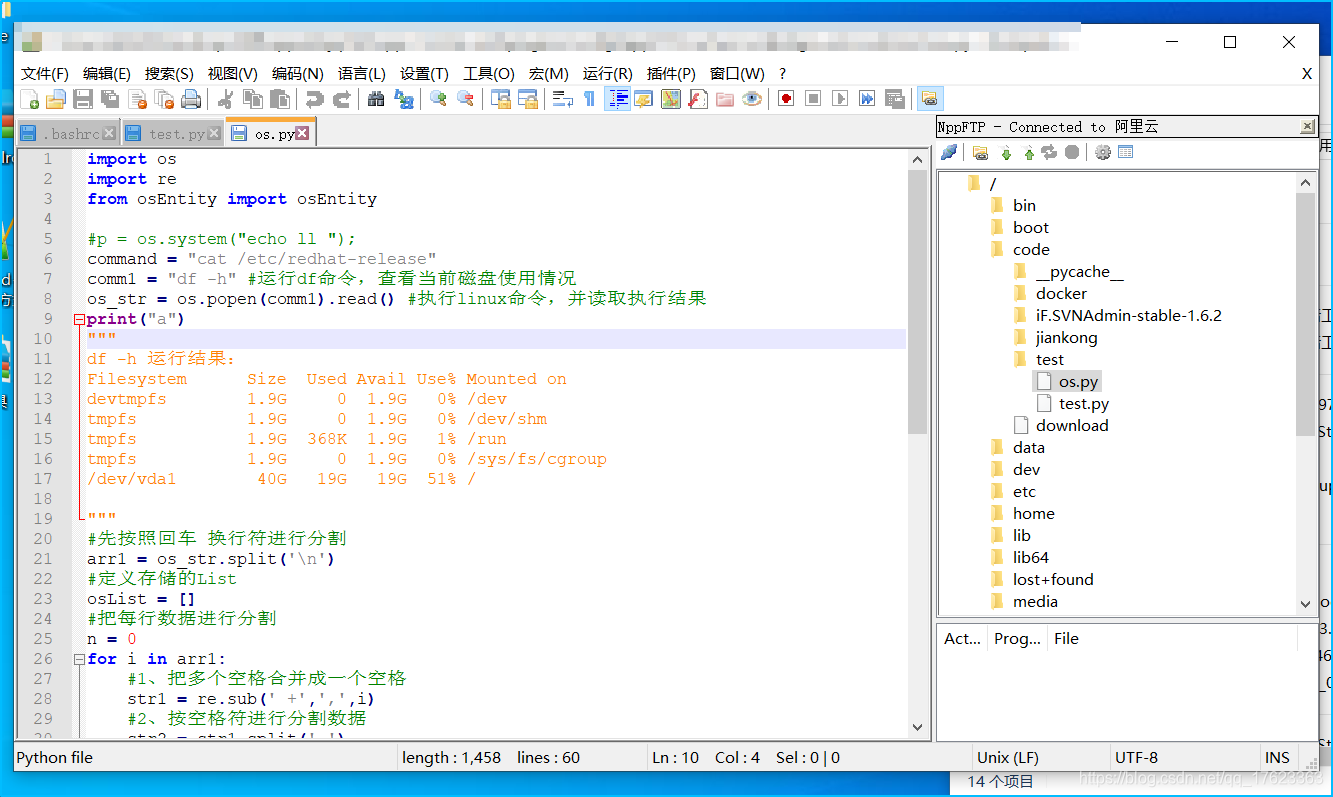1333x797 pixels.
Task: Click the NppFTP refresh icon
Action: (x=1049, y=152)
